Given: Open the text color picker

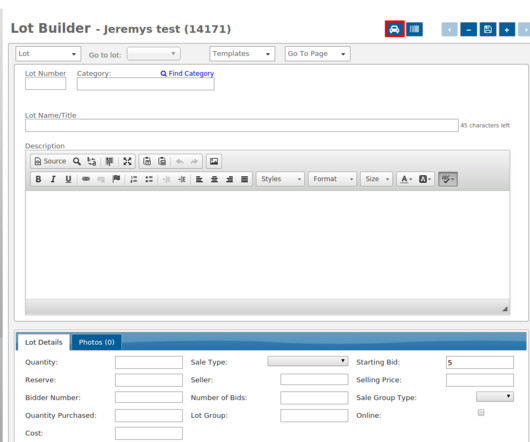Looking at the screenshot, I should click(x=406, y=179).
